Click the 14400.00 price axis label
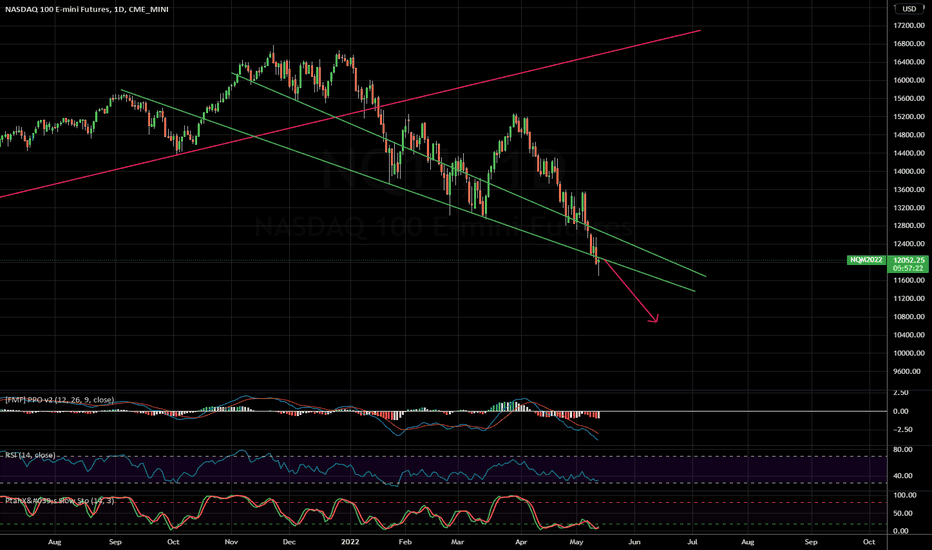 909,153
